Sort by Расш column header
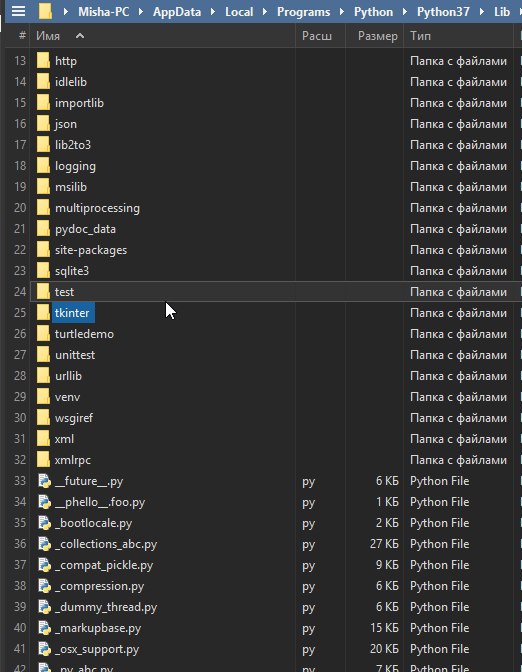The height and width of the screenshot is (672, 522). [317, 36]
